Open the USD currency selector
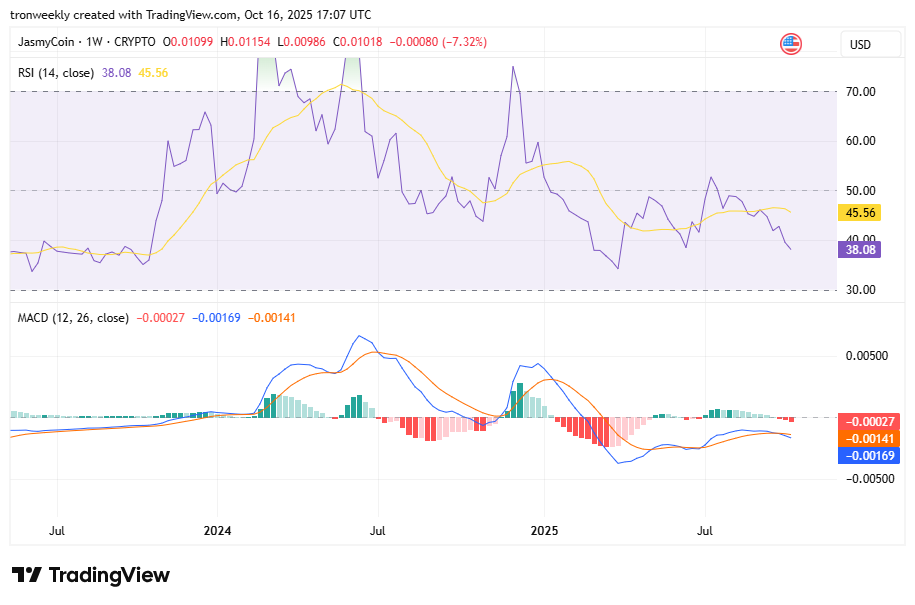915x605 pixels. click(860, 44)
